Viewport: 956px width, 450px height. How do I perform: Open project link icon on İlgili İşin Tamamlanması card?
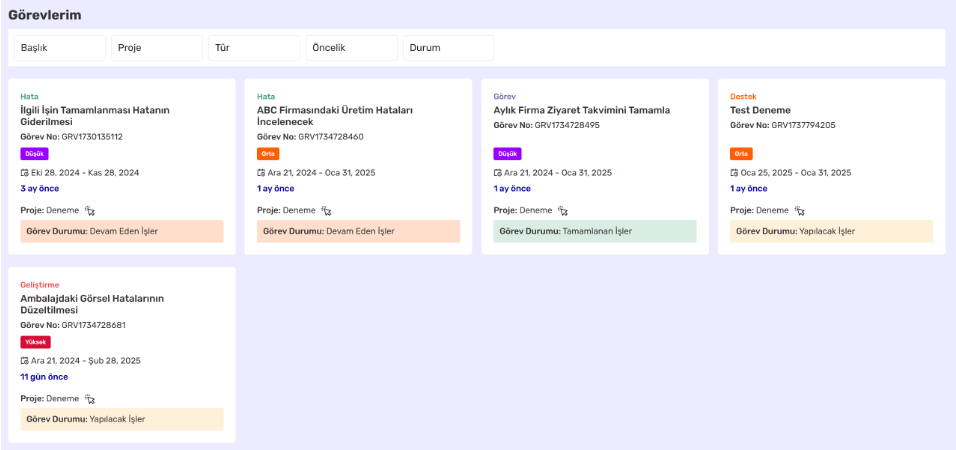[x=90, y=211]
